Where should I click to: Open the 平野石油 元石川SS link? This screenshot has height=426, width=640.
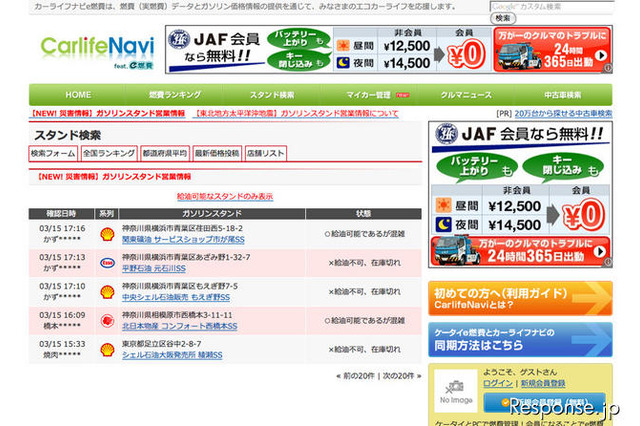154,269
